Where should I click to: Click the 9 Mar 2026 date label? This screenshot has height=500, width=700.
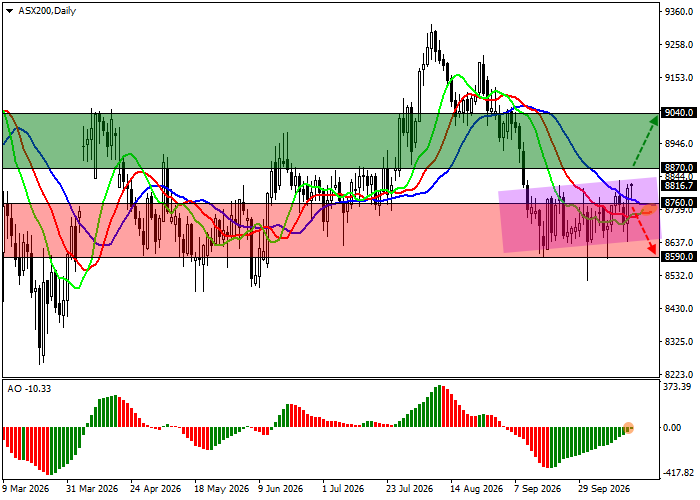click(x=26, y=489)
